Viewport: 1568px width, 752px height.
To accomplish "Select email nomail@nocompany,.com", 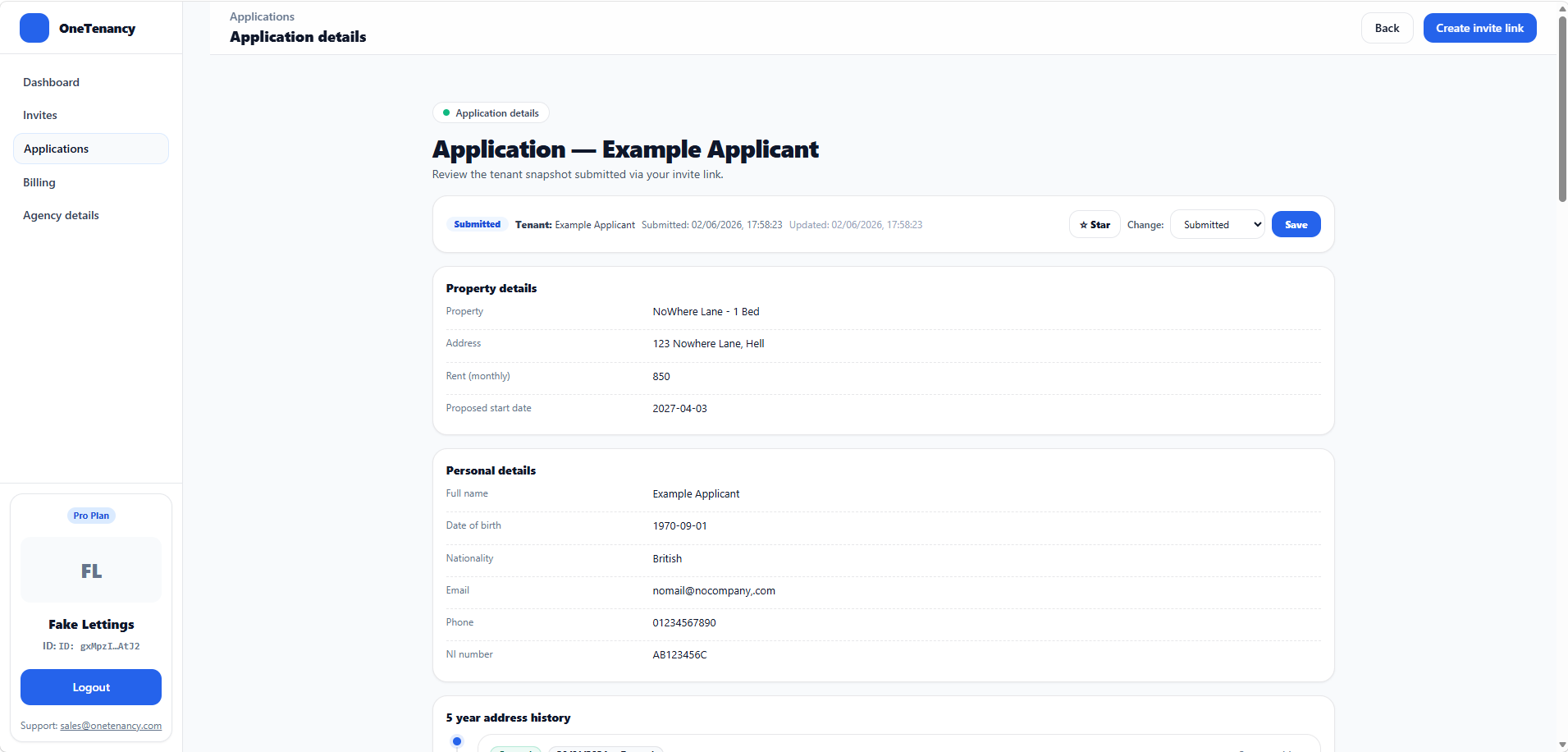I will [714, 591].
